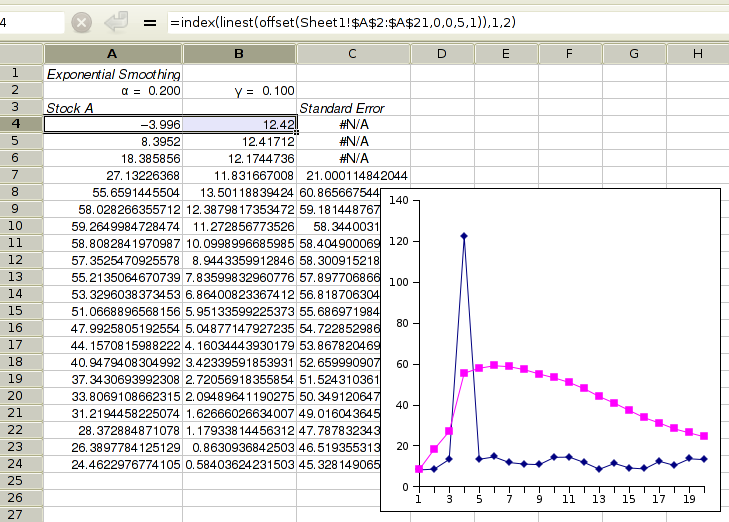Click cell containing 1.17933814456312
The image size is (729, 522).
pos(239,430)
